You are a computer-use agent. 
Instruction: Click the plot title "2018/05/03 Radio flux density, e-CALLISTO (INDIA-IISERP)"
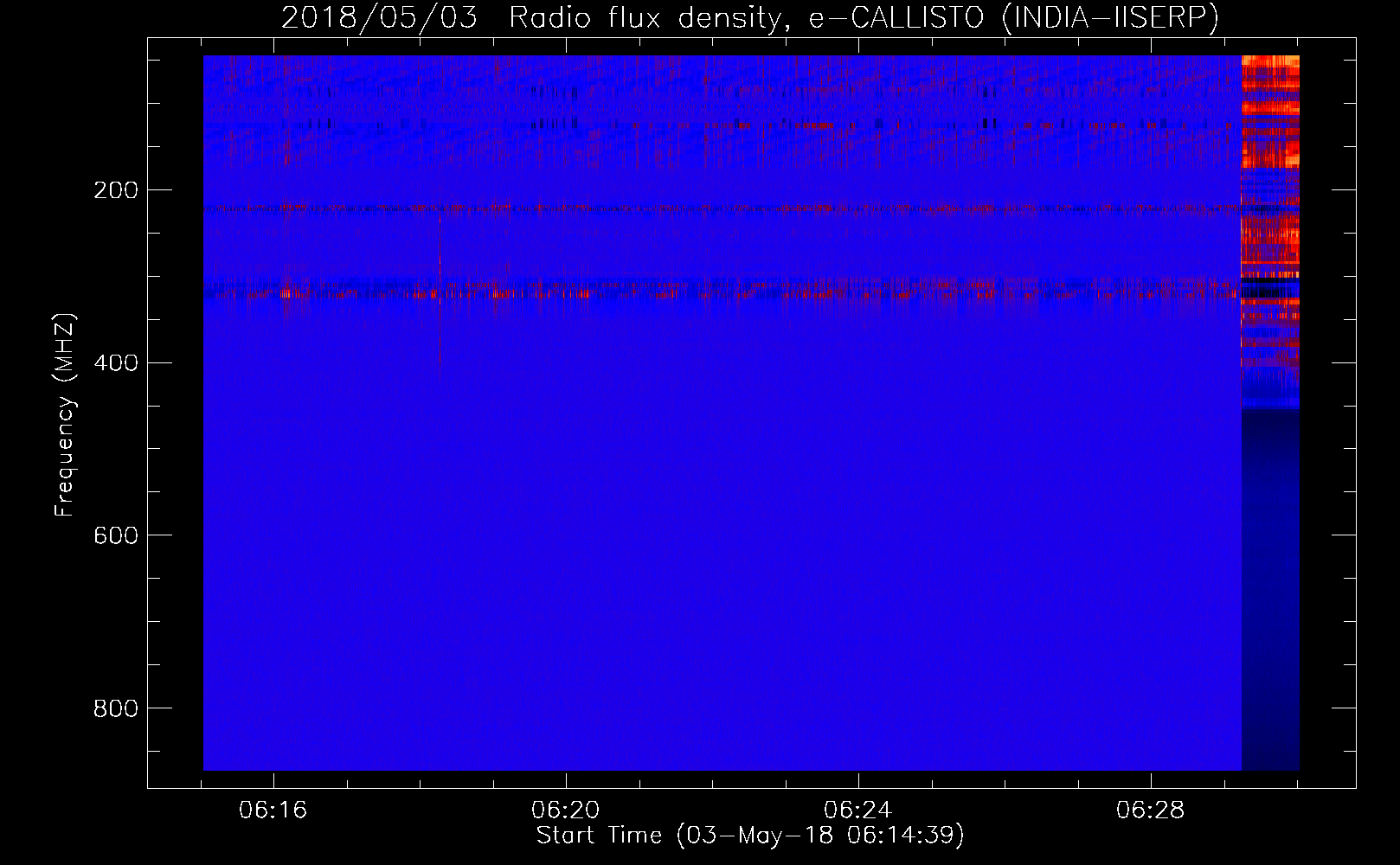750,17
